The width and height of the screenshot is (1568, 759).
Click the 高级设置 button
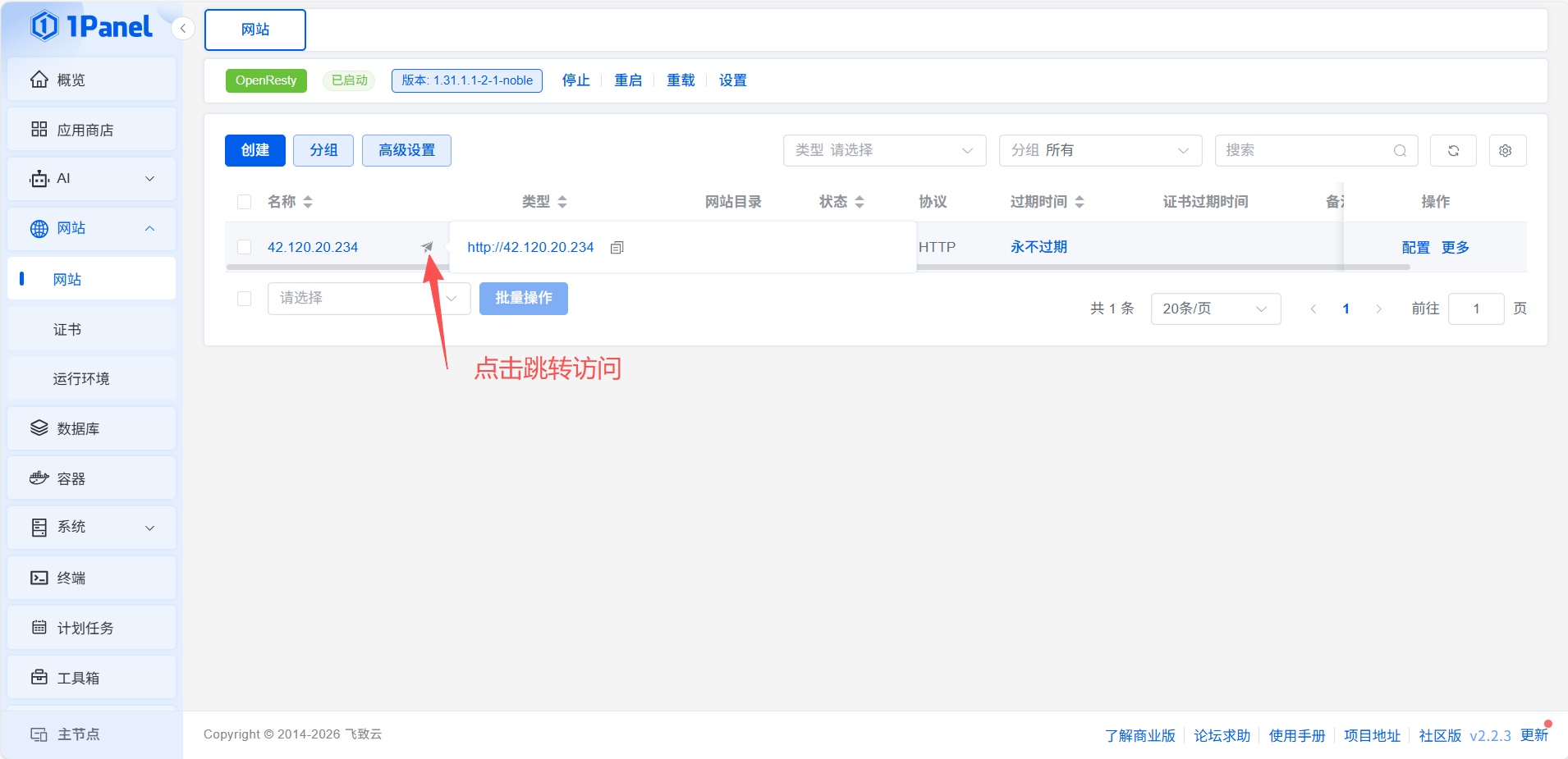(x=406, y=150)
